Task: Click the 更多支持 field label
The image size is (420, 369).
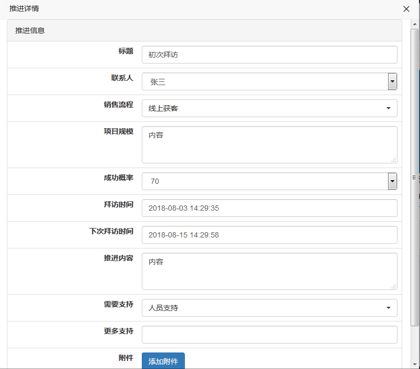Action: [x=118, y=331]
